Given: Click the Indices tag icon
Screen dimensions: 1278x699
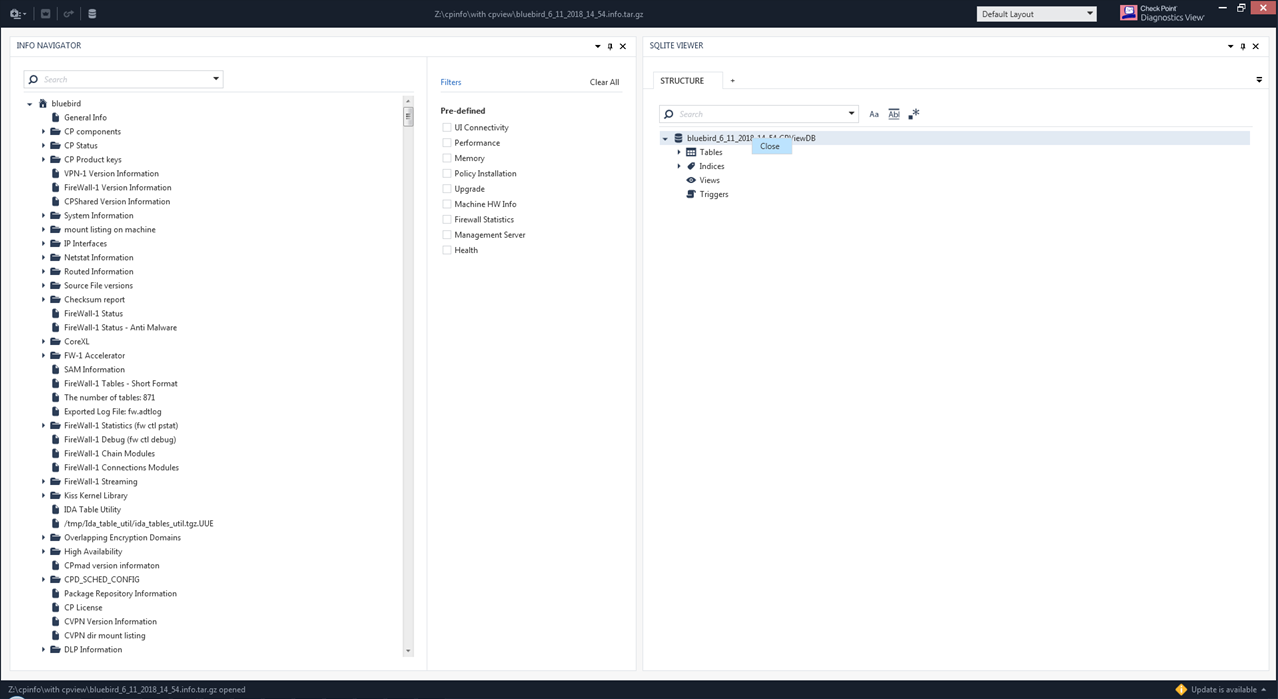Looking at the screenshot, I should pos(691,166).
